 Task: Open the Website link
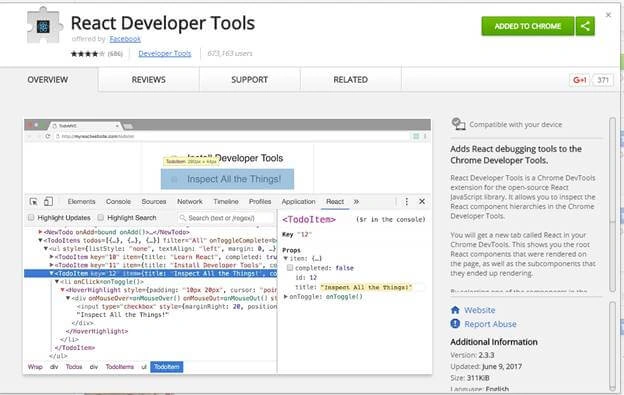(x=480, y=310)
